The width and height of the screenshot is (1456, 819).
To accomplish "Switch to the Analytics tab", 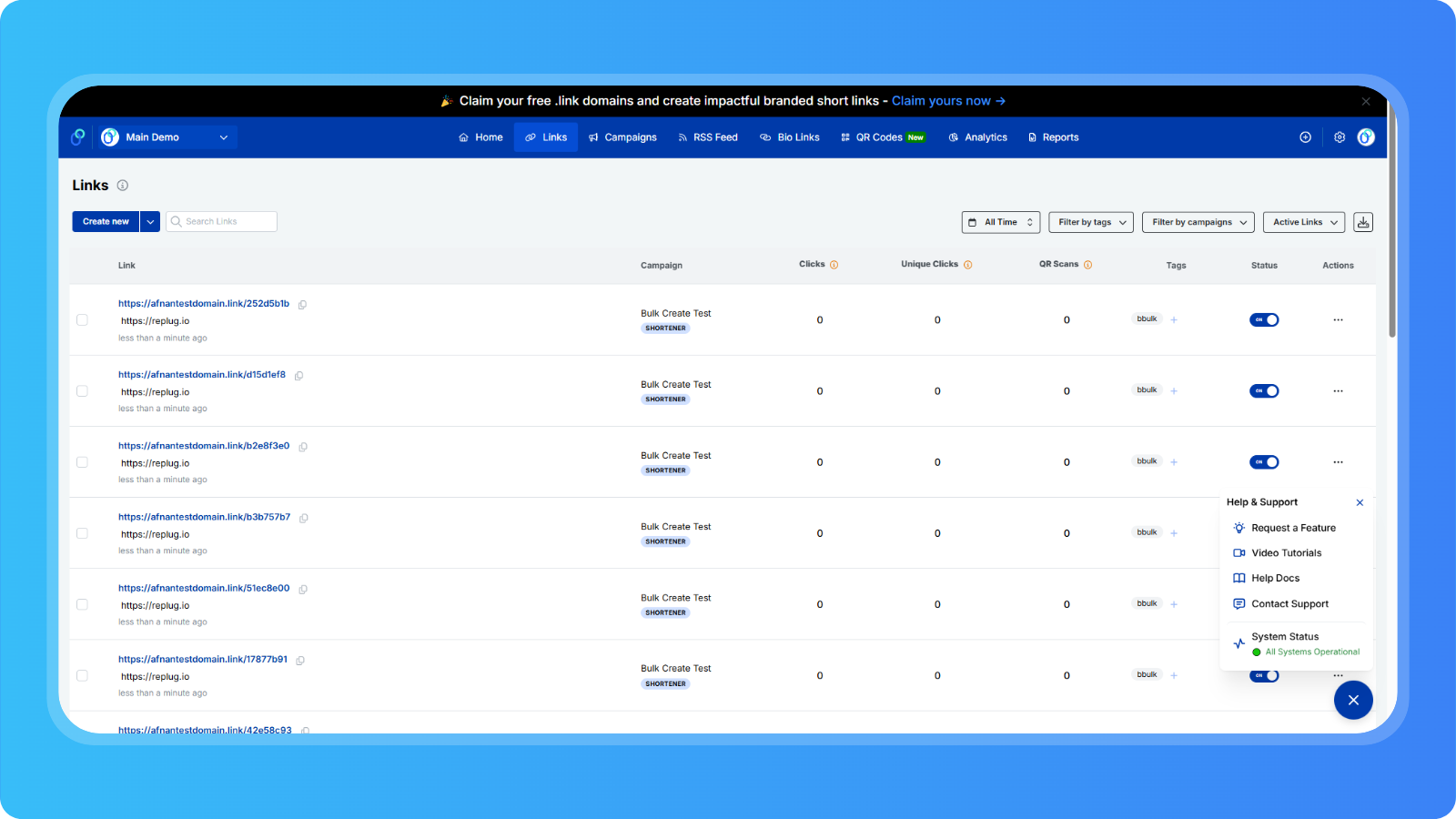I will pyautogui.click(x=977, y=137).
